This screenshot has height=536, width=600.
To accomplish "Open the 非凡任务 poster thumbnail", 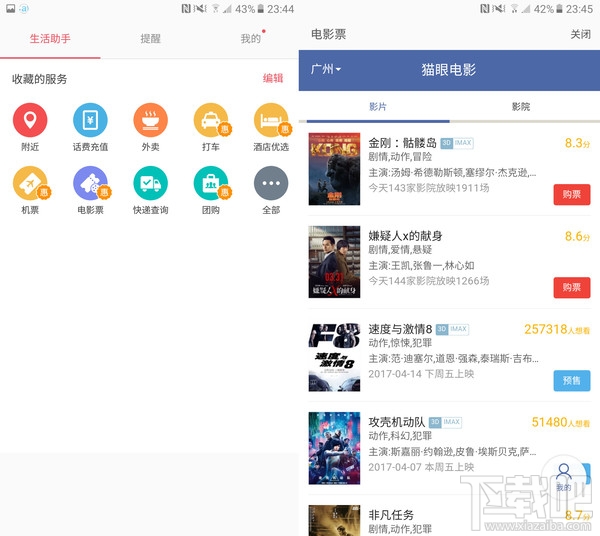I will tap(334, 520).
